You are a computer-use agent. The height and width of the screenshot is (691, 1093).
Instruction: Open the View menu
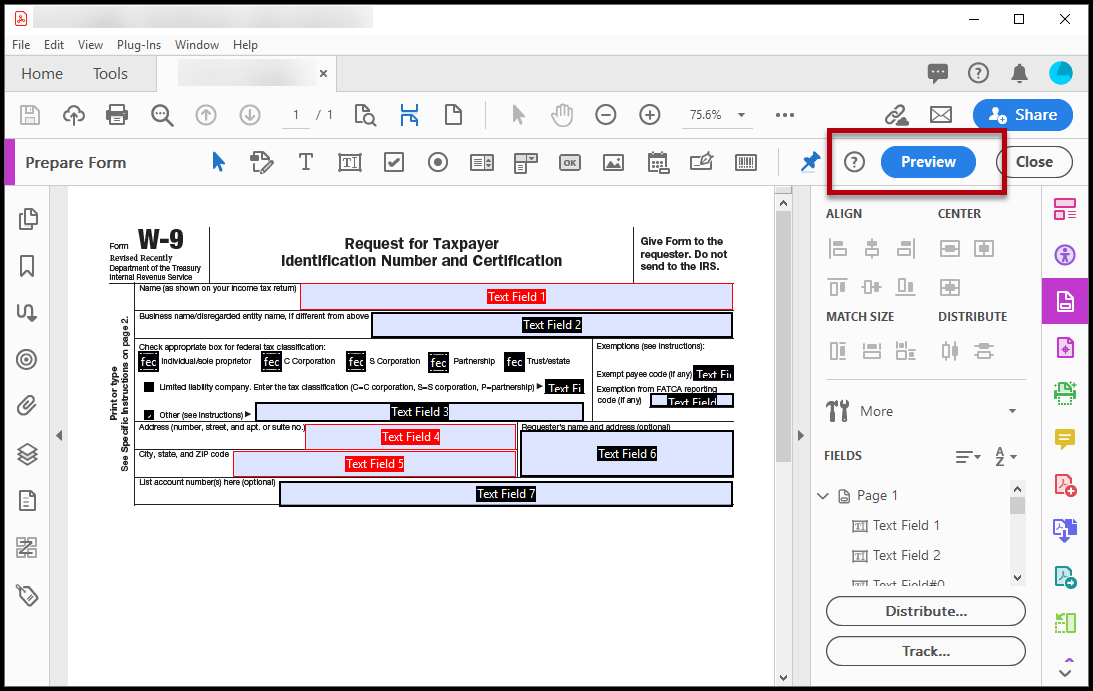(x=90, y=45)
